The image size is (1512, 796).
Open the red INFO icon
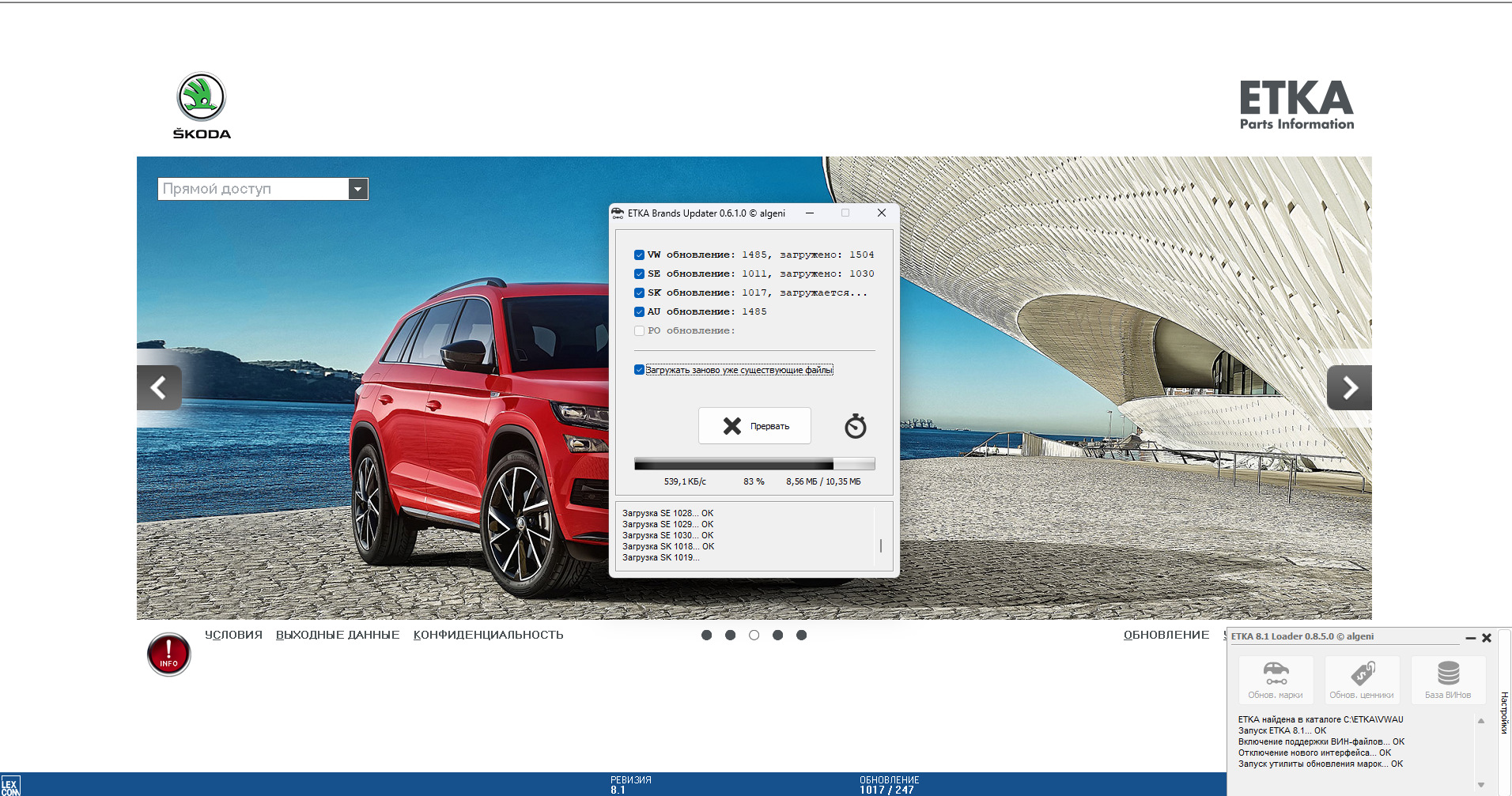pos(168,655)
